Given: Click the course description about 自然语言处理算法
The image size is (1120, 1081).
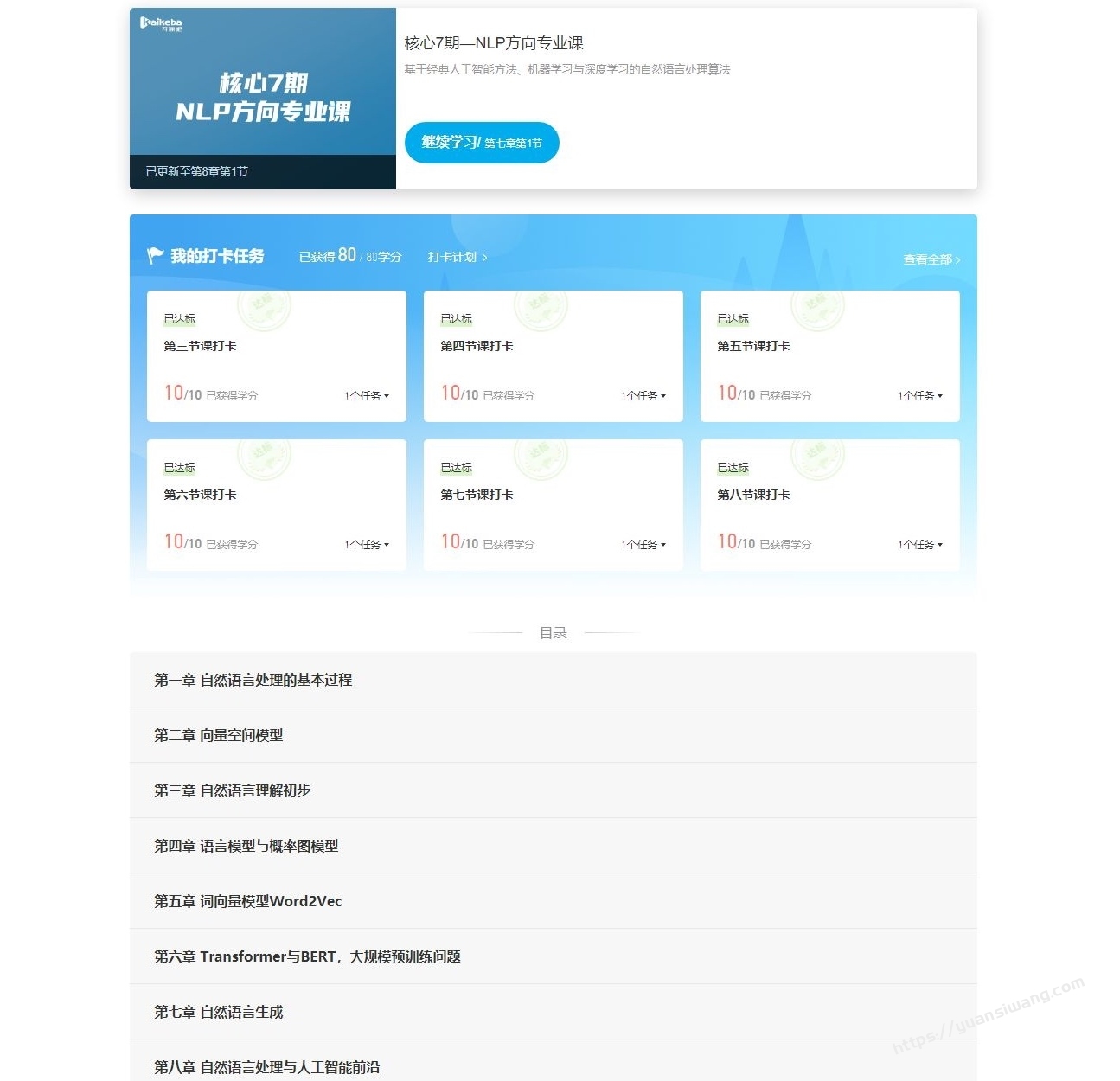Looking at the screenshot, I should (x=567, y=70).
